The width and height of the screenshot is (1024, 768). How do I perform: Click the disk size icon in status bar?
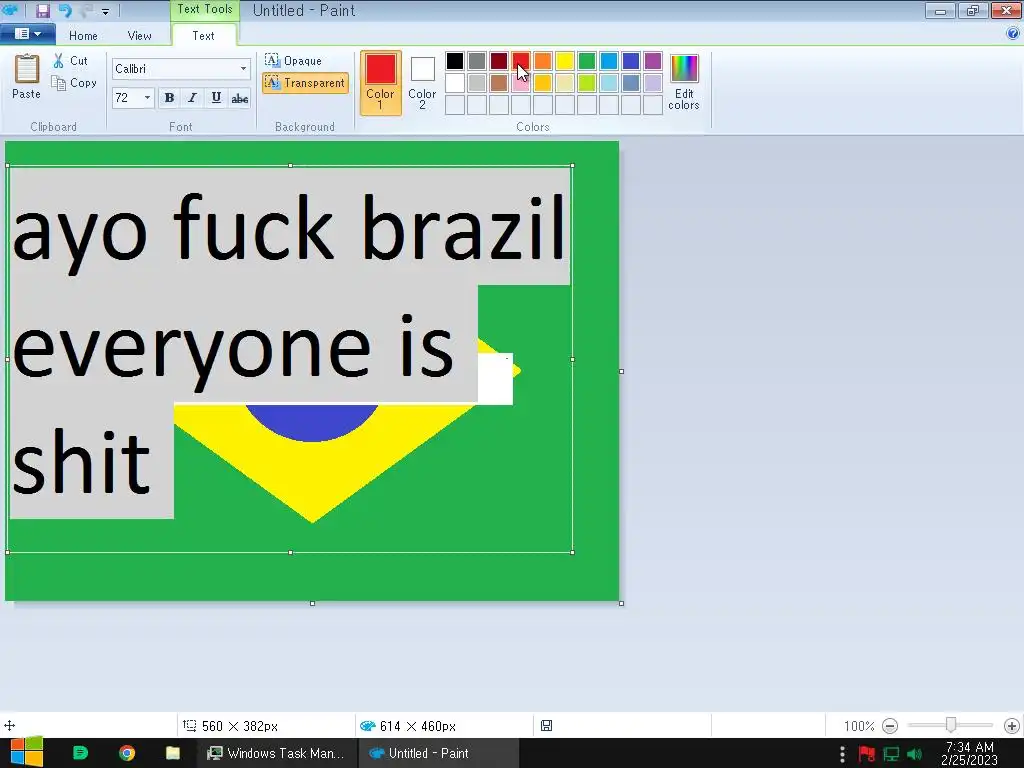[547, 726]
